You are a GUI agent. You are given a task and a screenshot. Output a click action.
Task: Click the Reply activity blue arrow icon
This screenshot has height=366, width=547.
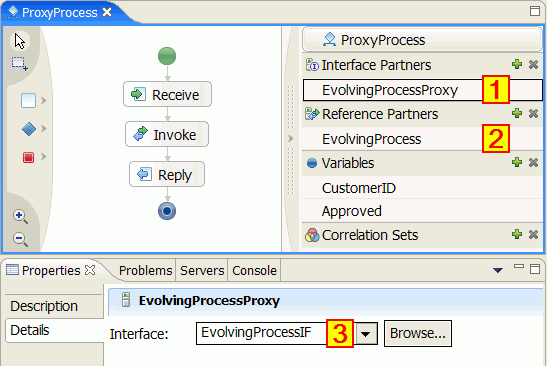pyautogui.click(x=144, y=174)
